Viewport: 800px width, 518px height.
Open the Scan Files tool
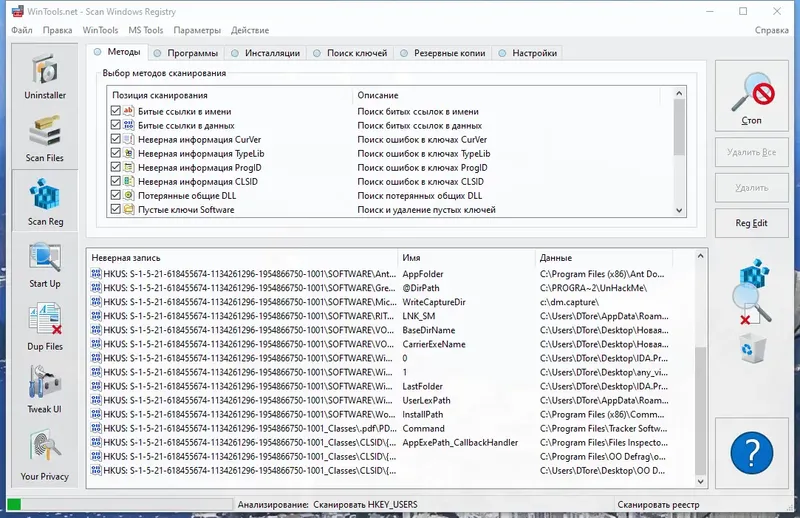pyautogui.click(x=45, y=138)
